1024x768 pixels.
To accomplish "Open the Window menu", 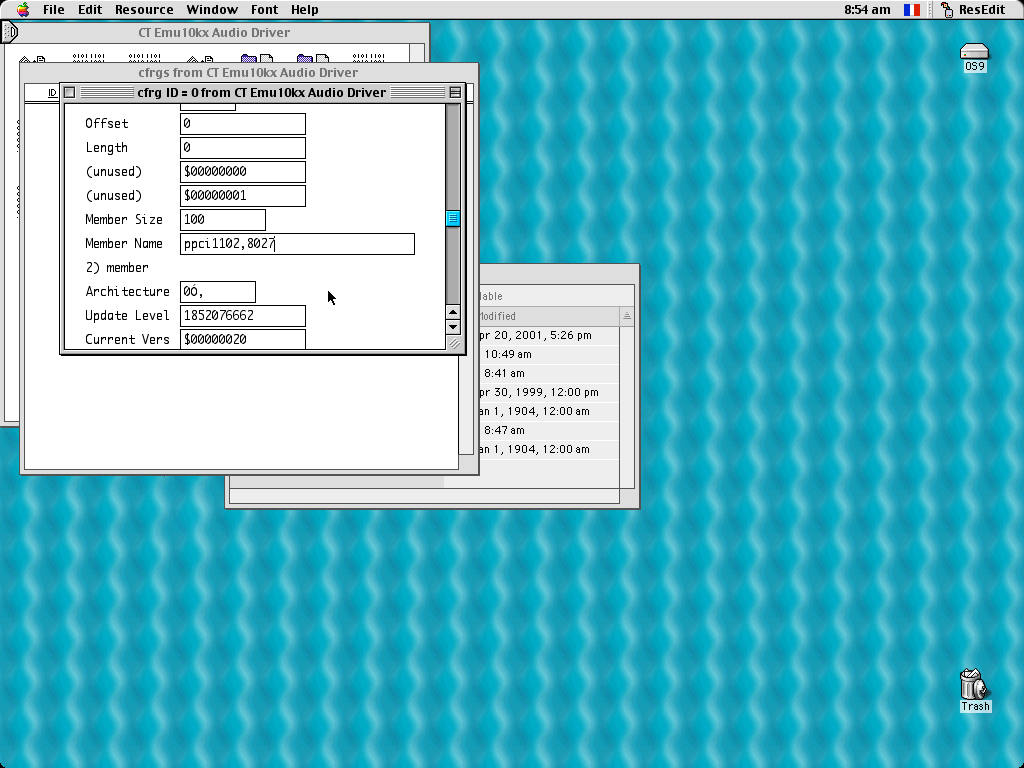I will coord(212,10).
